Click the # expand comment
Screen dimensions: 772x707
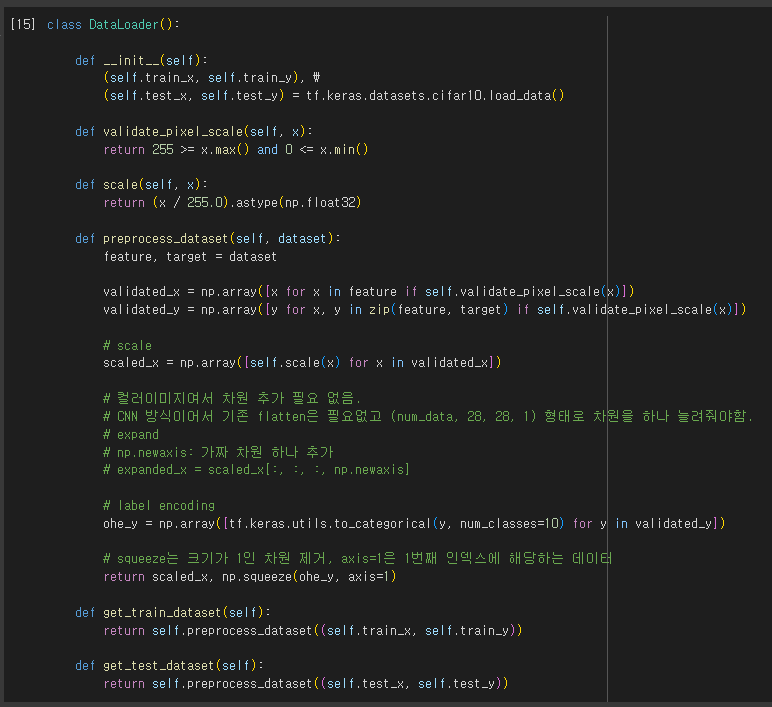[x=130, y=434]
